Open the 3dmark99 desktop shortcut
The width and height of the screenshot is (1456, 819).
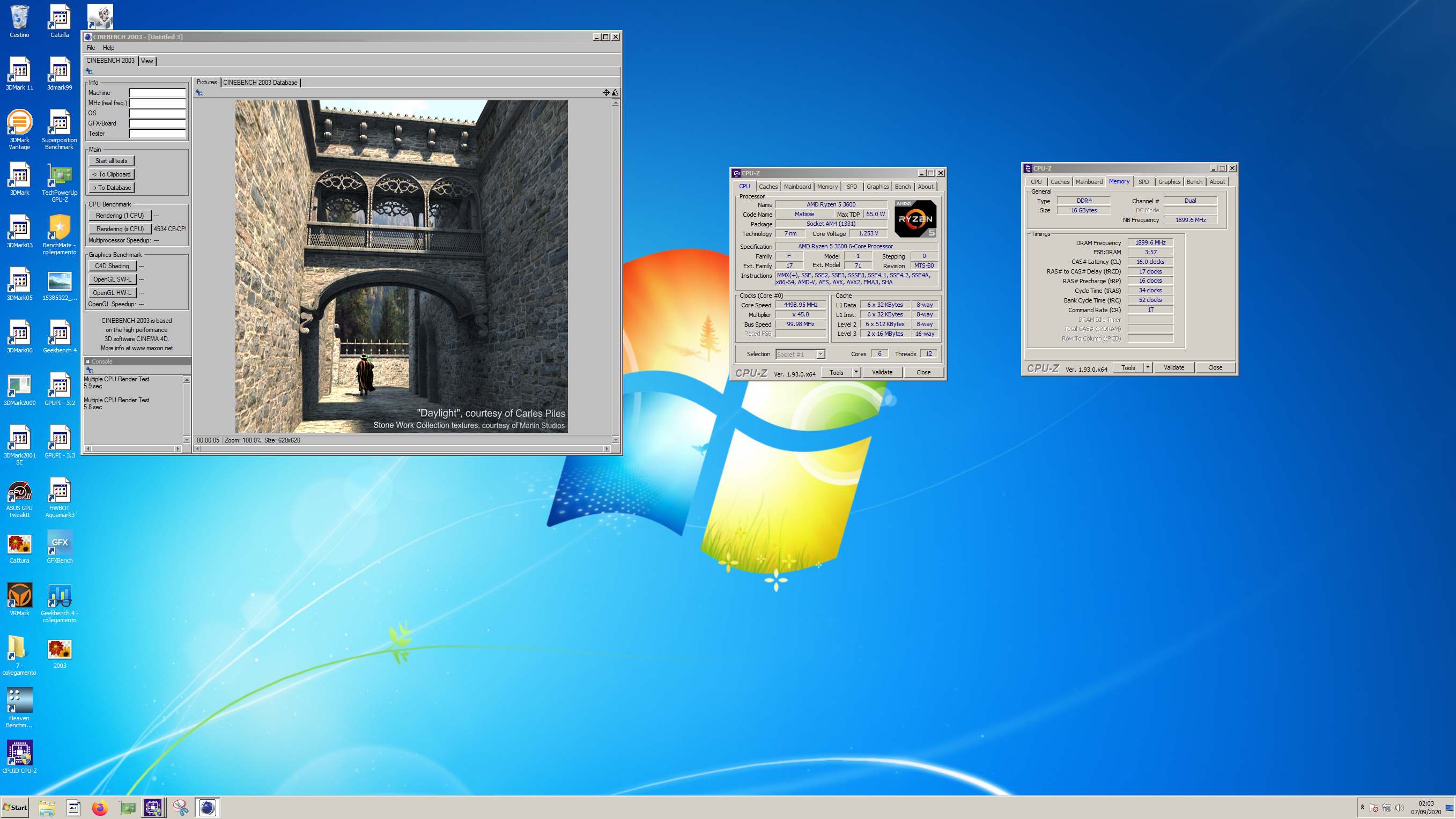coord(60,74)
